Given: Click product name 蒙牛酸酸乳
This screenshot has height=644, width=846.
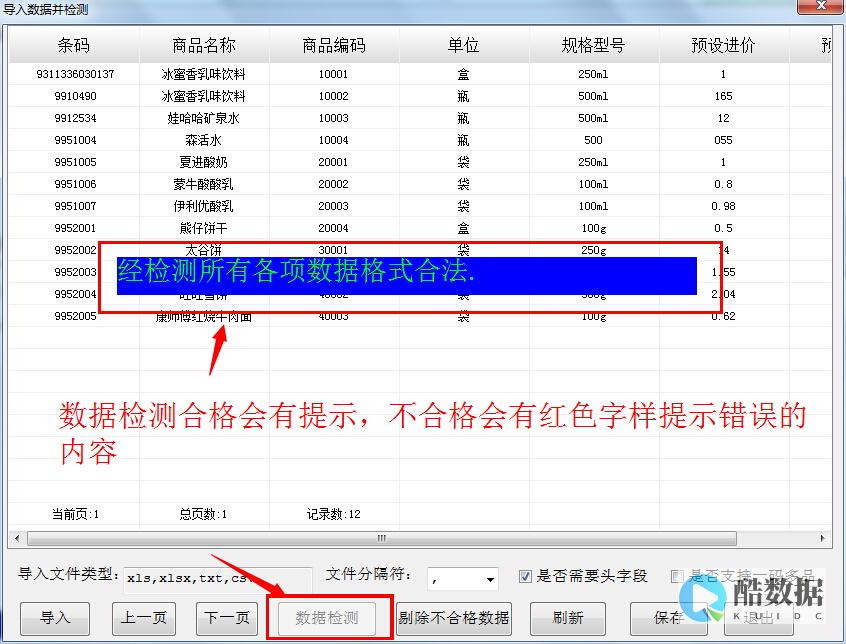Looking at the screenshot, I should [203, 184].
